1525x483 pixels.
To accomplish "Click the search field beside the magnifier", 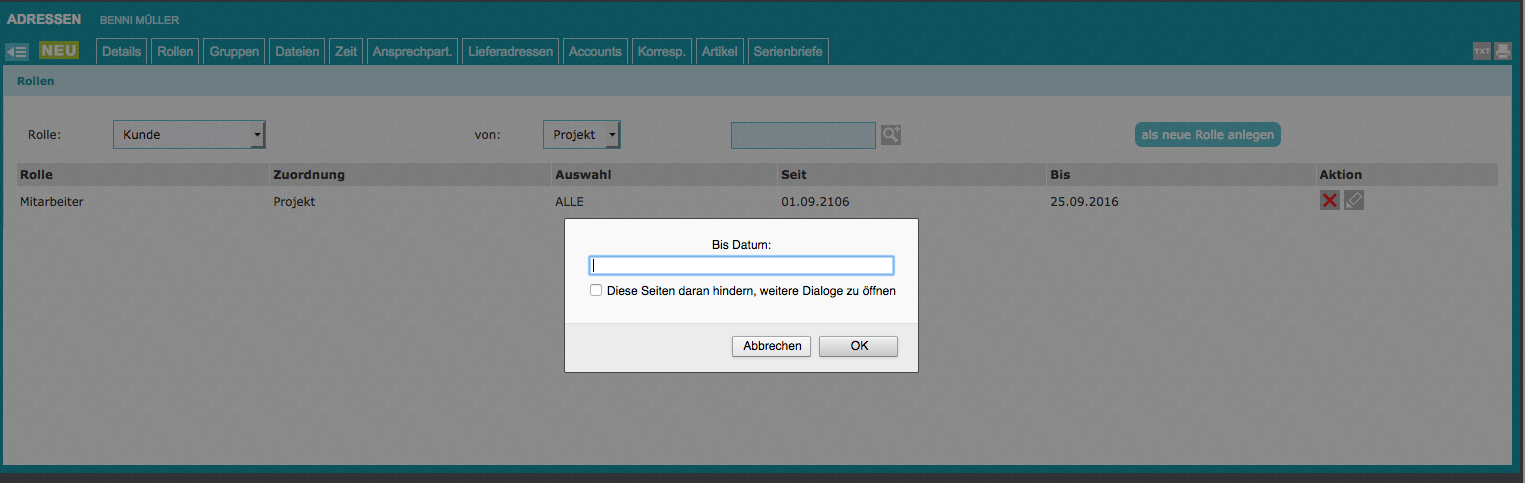I will tap(803, 135).
